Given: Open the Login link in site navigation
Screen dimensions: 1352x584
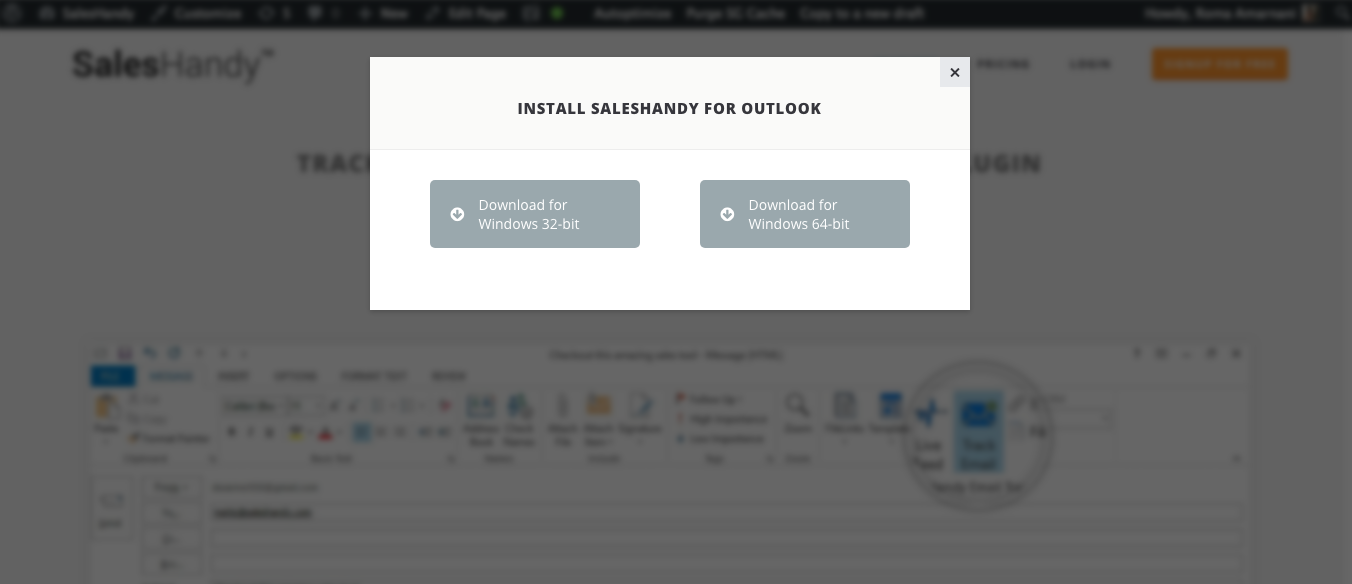Looking at the screenshot, I should tap(1089, 64).
